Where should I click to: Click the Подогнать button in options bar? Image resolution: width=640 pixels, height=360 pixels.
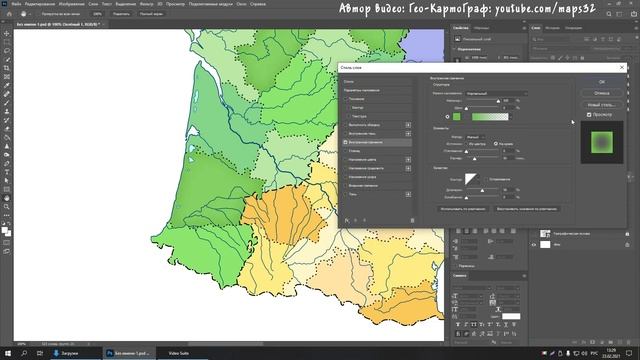click(121, 14)
